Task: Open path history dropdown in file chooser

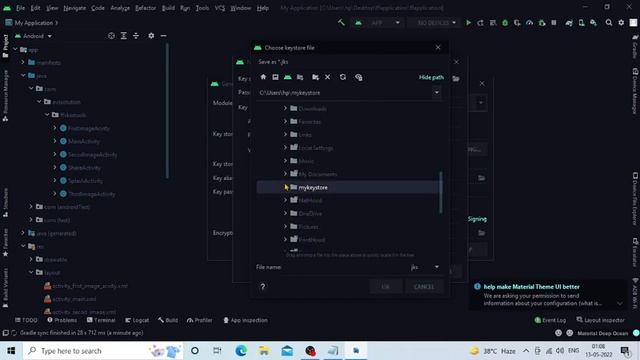Action: click(x=436, y=93)
